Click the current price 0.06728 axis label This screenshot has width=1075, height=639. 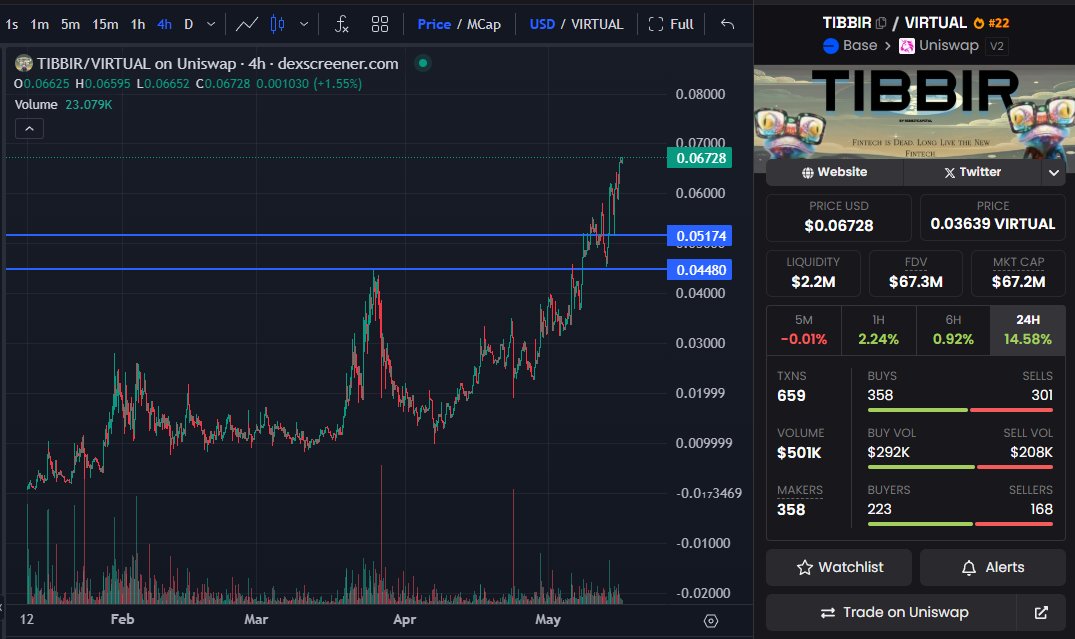[700, 158]
